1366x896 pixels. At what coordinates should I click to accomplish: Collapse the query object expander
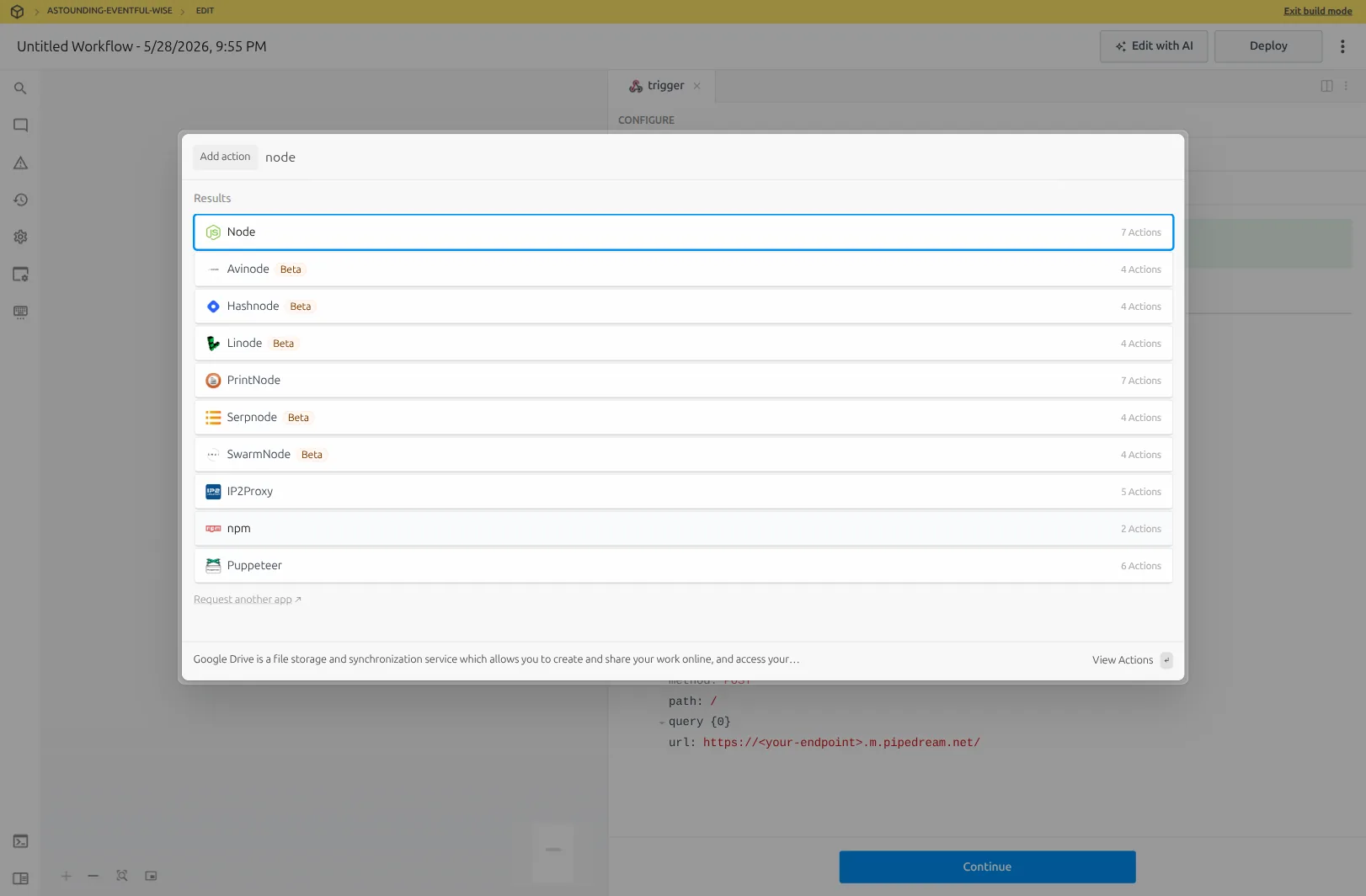click(662, 723)
